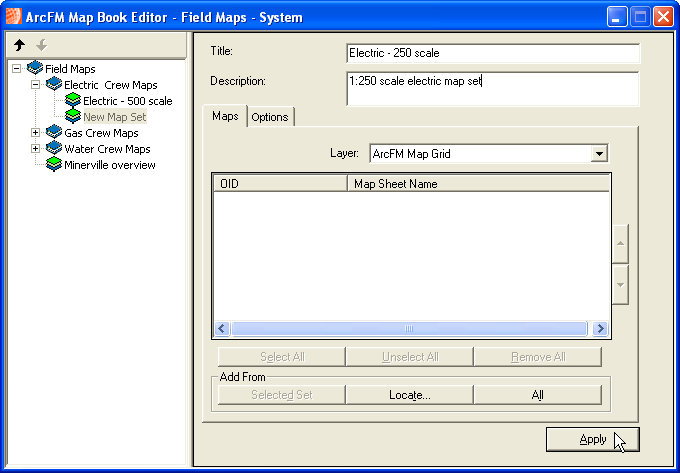Click the horizontal scrollbar thumb in map list
The width and height of the screenshot is (680, 473).
409,329
